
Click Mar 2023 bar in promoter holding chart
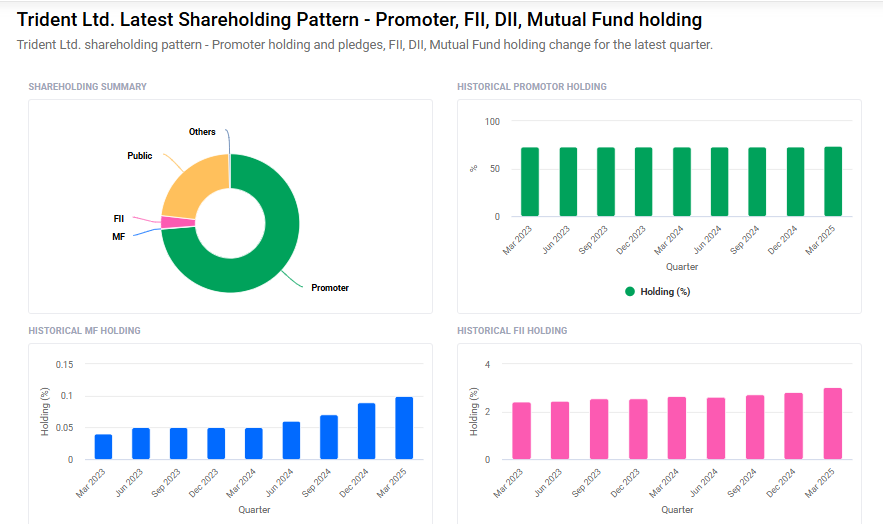pos(530,182)
